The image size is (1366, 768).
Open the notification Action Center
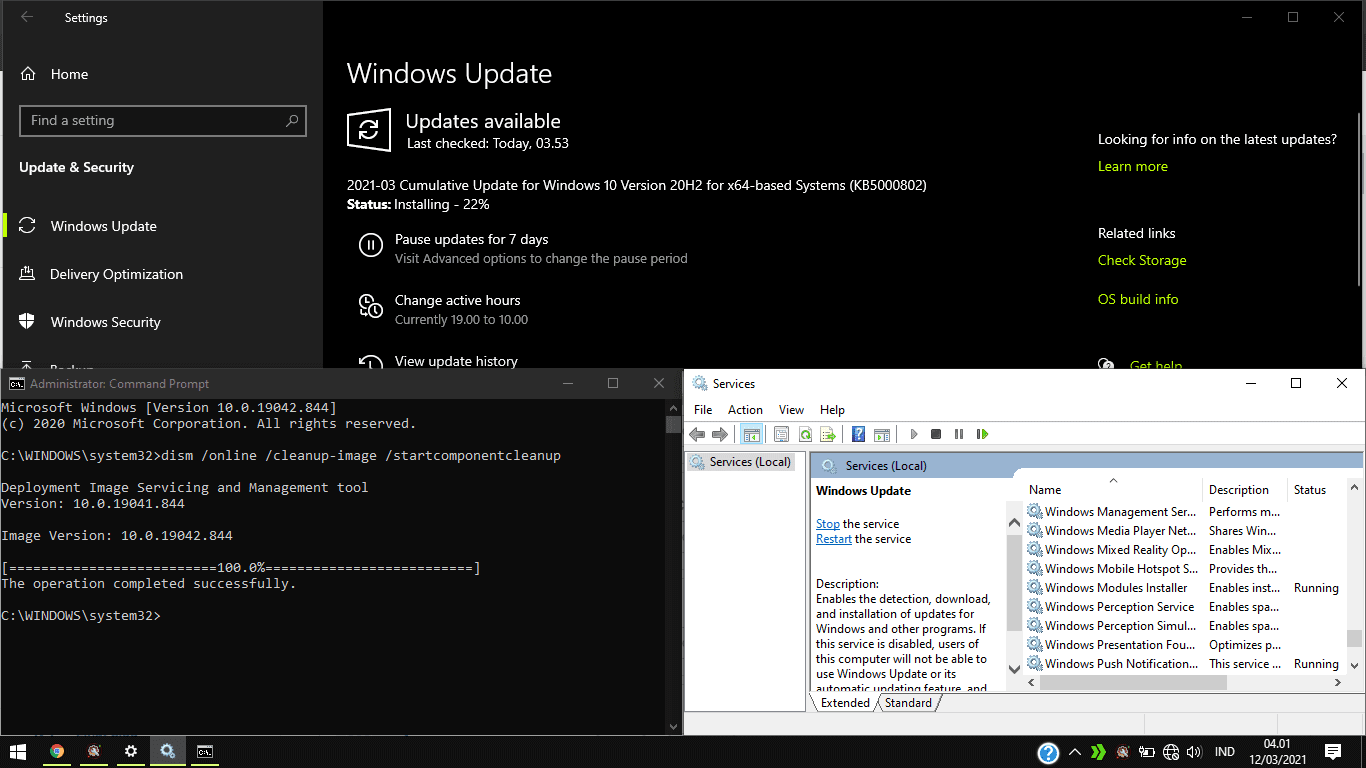(x=1332, y=752)
